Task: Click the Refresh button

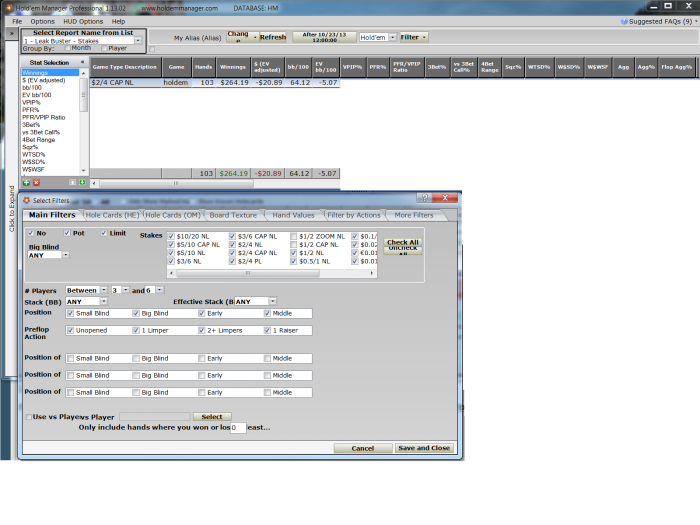Action: tap(273, 38)
